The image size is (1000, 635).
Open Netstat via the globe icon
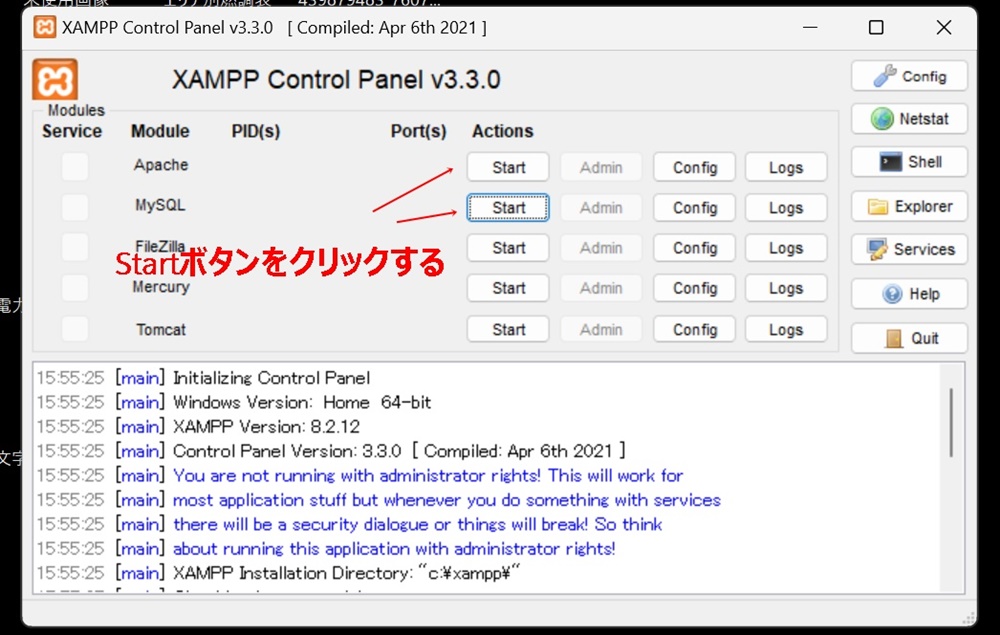coord(909,119)
